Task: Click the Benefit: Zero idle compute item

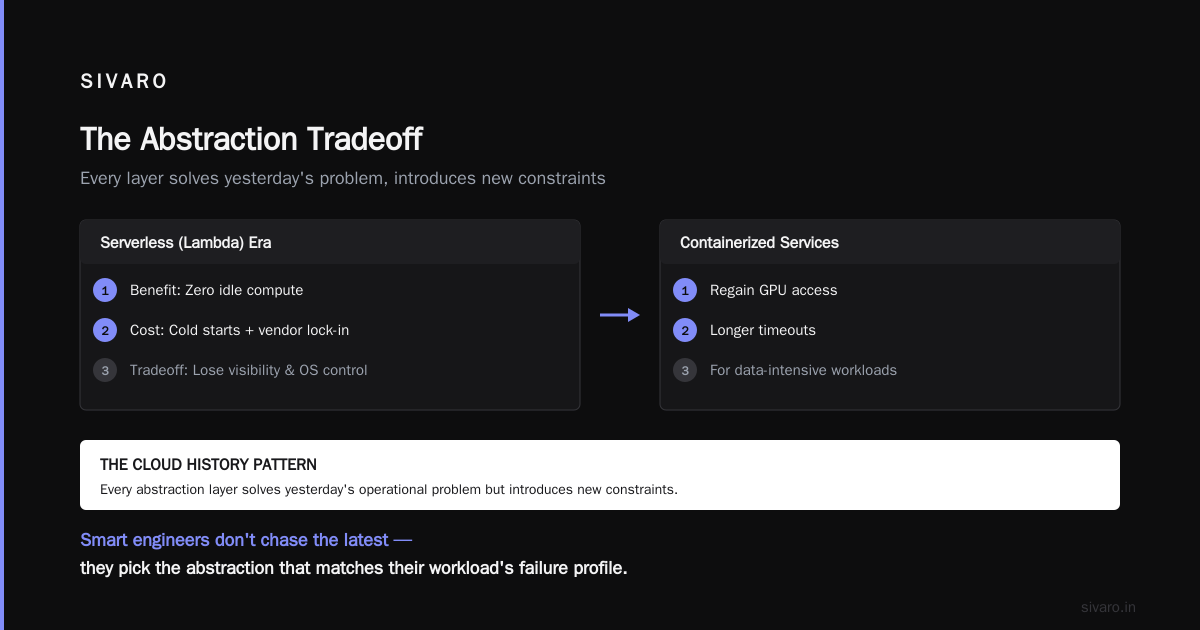Action: 216,290
